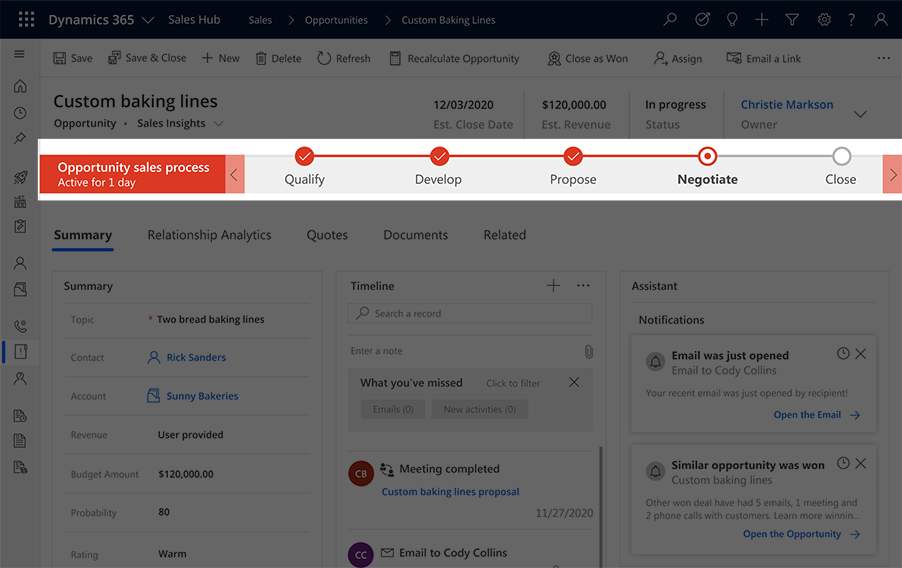
Task: Click New activities (0) filter button
Action: [480, 409]
